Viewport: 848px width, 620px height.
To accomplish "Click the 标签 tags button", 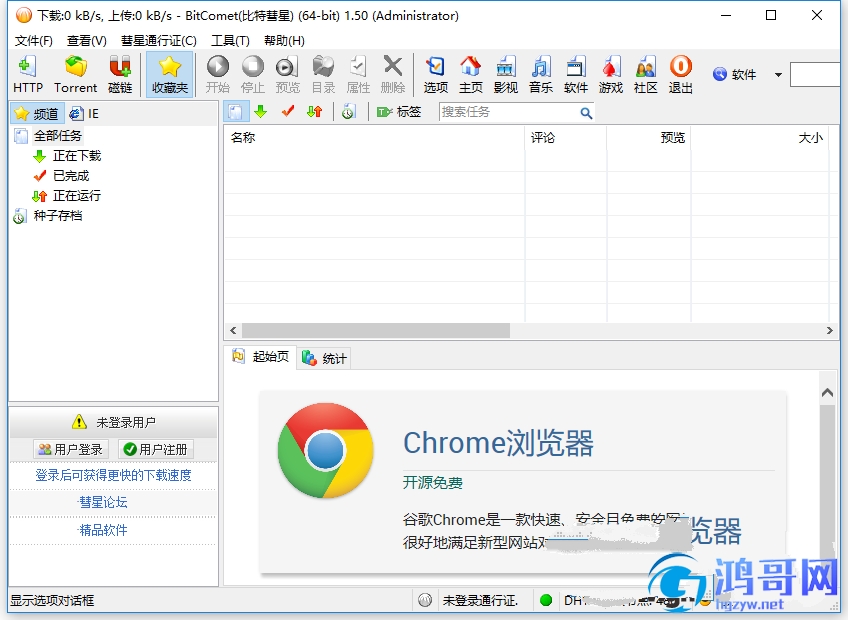I will [x=399, y=112].
